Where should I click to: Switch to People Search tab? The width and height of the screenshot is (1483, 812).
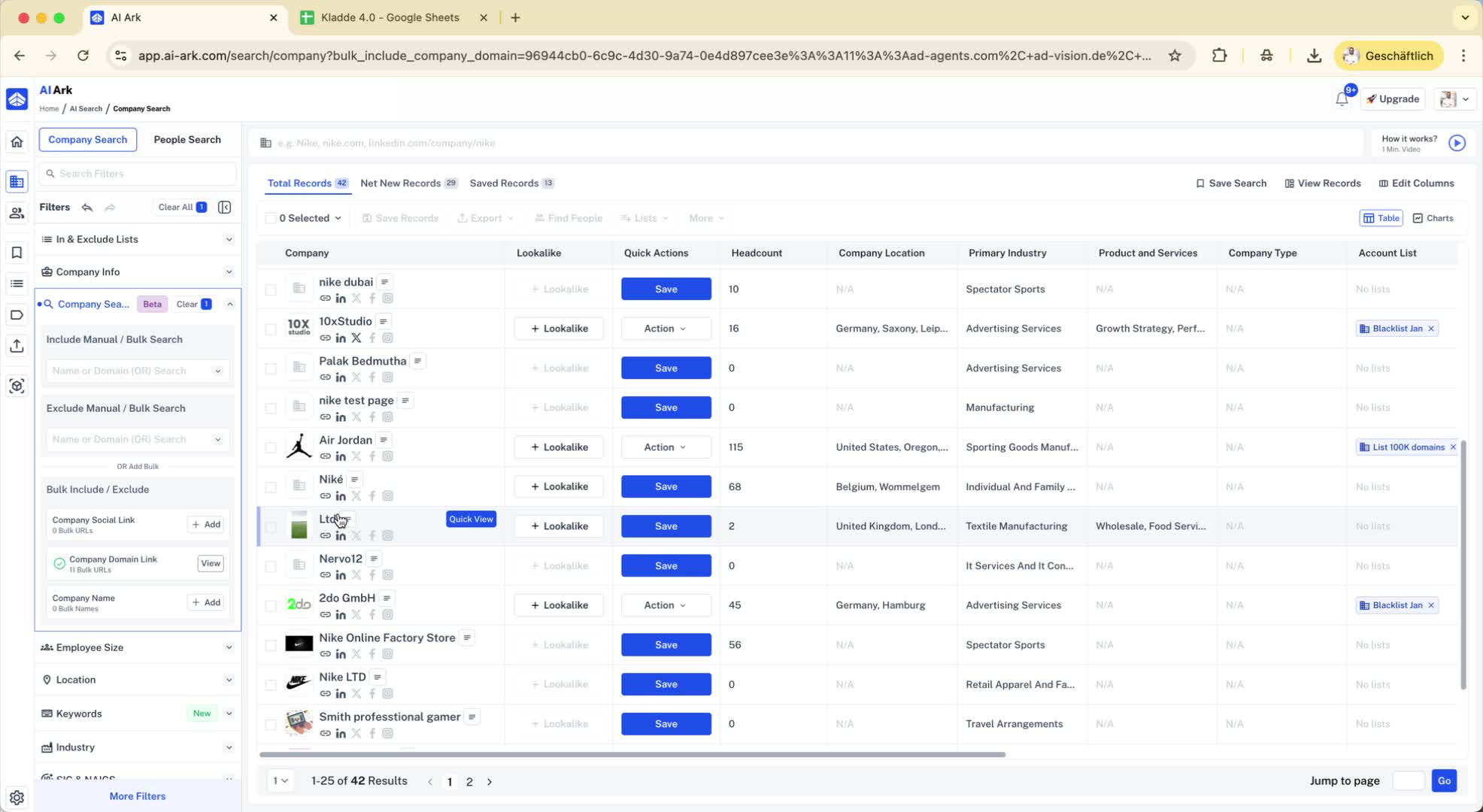pos(187,139)
